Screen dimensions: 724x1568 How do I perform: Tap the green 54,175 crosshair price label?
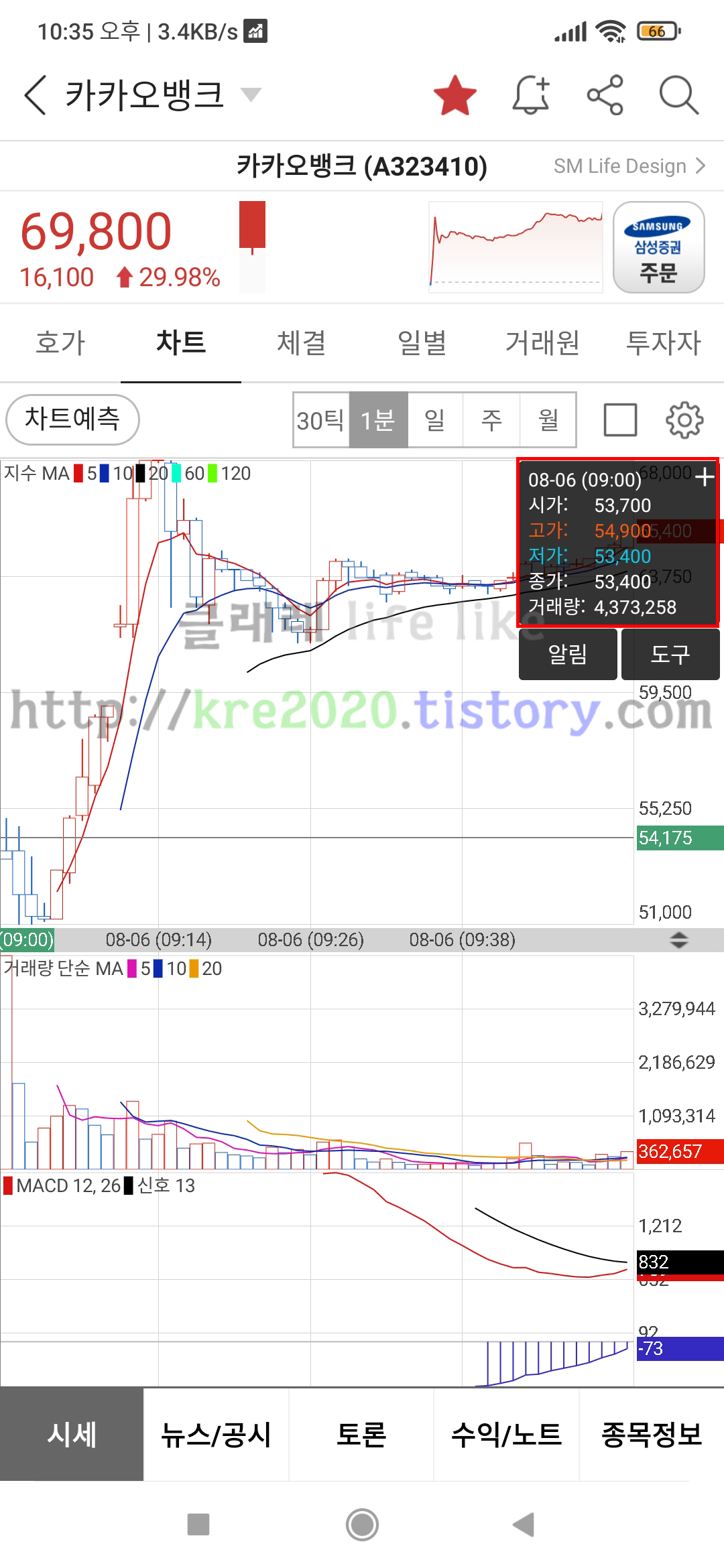click(x=680, y=838)
